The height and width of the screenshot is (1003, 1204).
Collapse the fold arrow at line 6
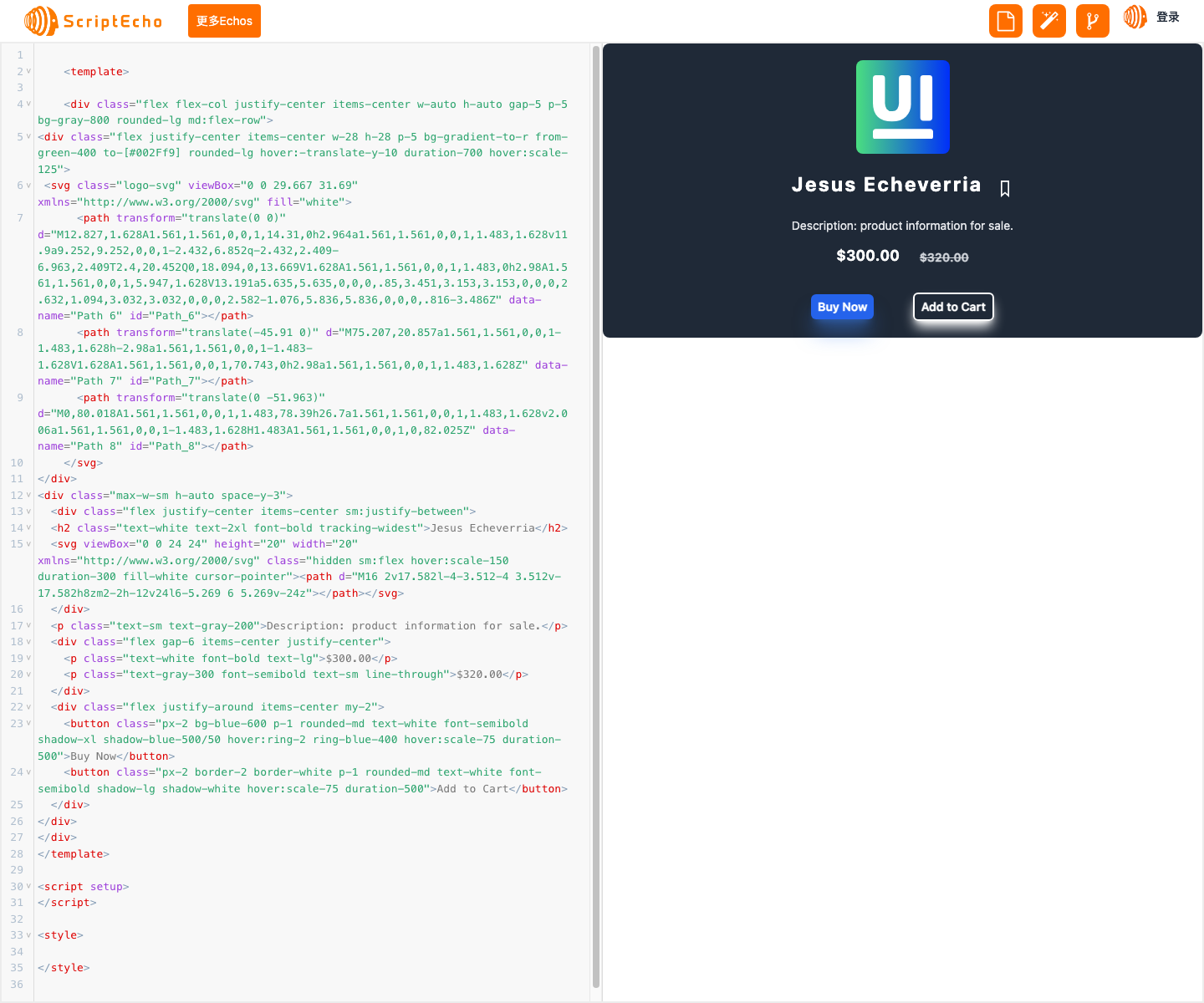[x=28, y=185]
